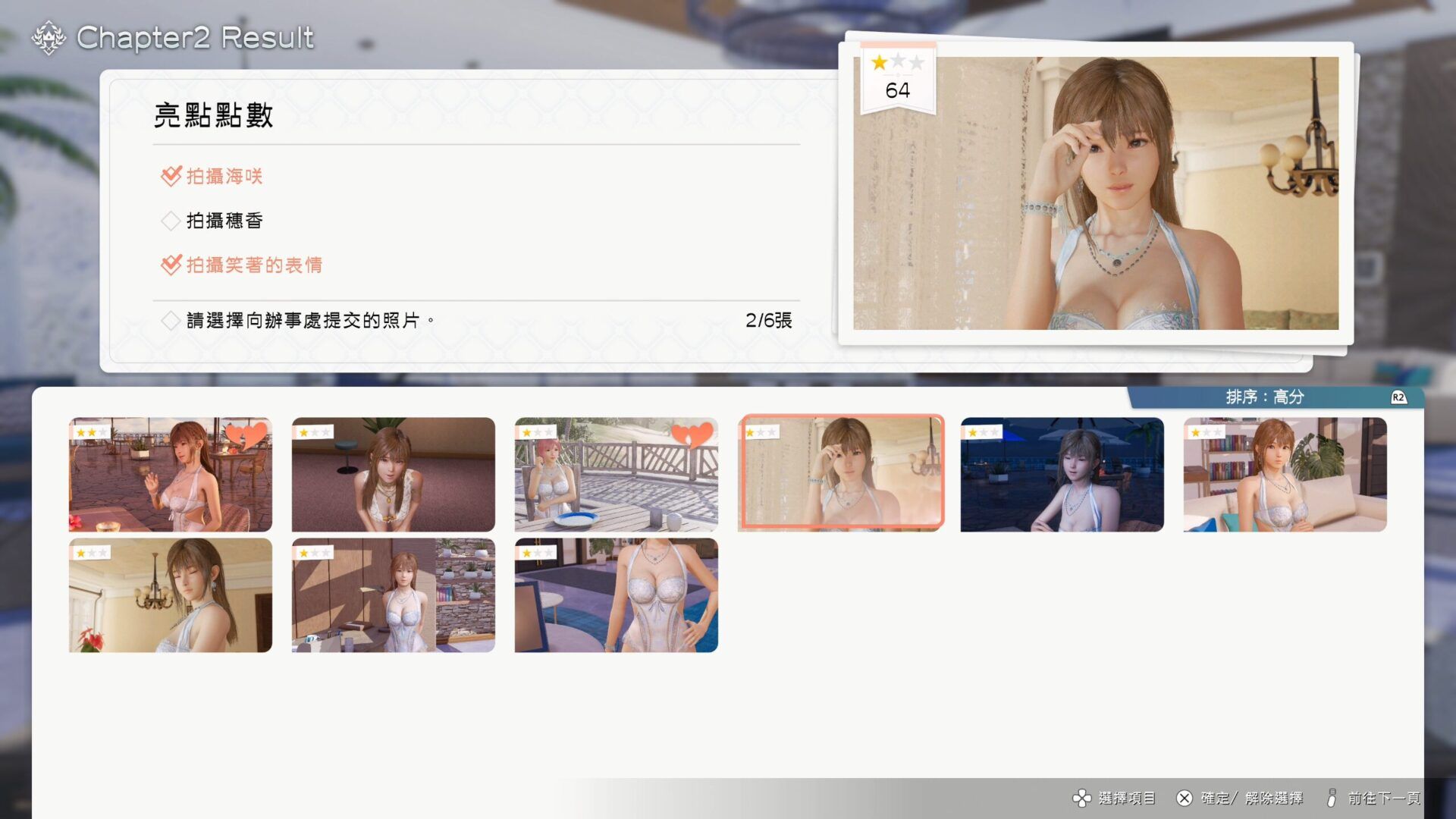This screenshot has height=819, width=1456.
Task: Select the two-star terrace waving photo
Action: (x=171, y=474)
